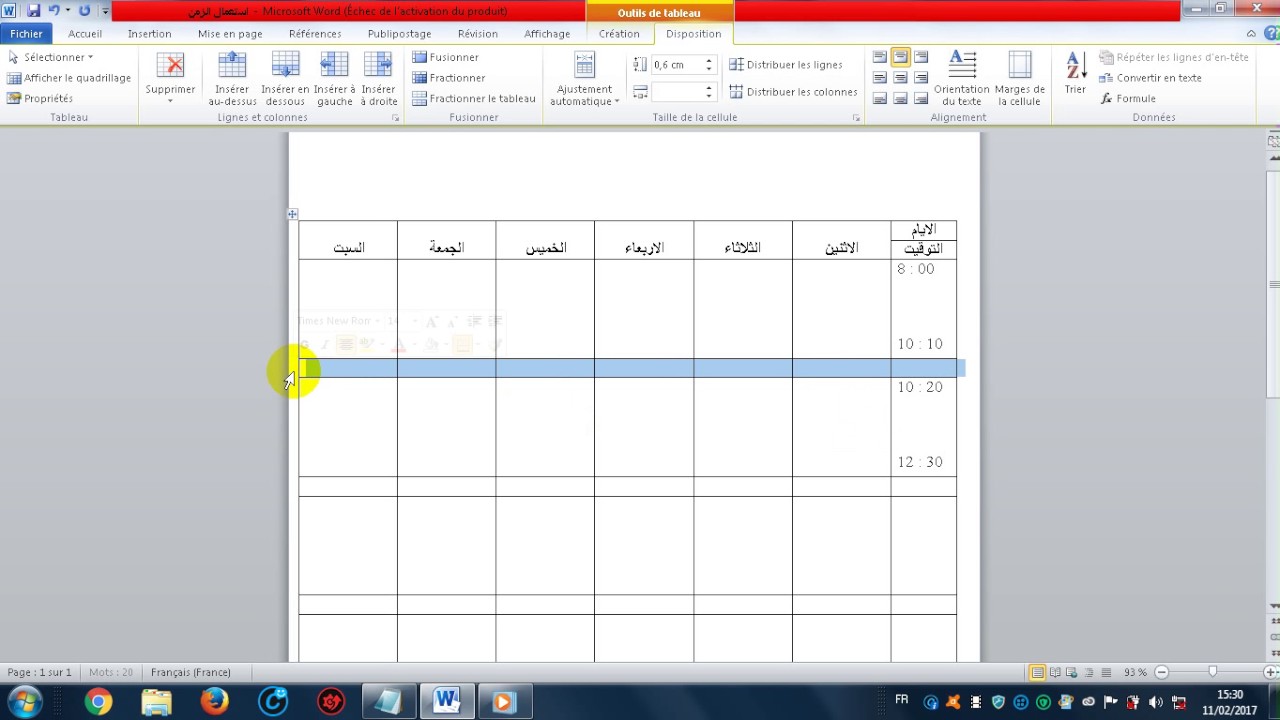Image resolution: width=1280 pixels, height=720 pixels.
Task: Click Supprimer table delete icon
Action: pos(170,66)
